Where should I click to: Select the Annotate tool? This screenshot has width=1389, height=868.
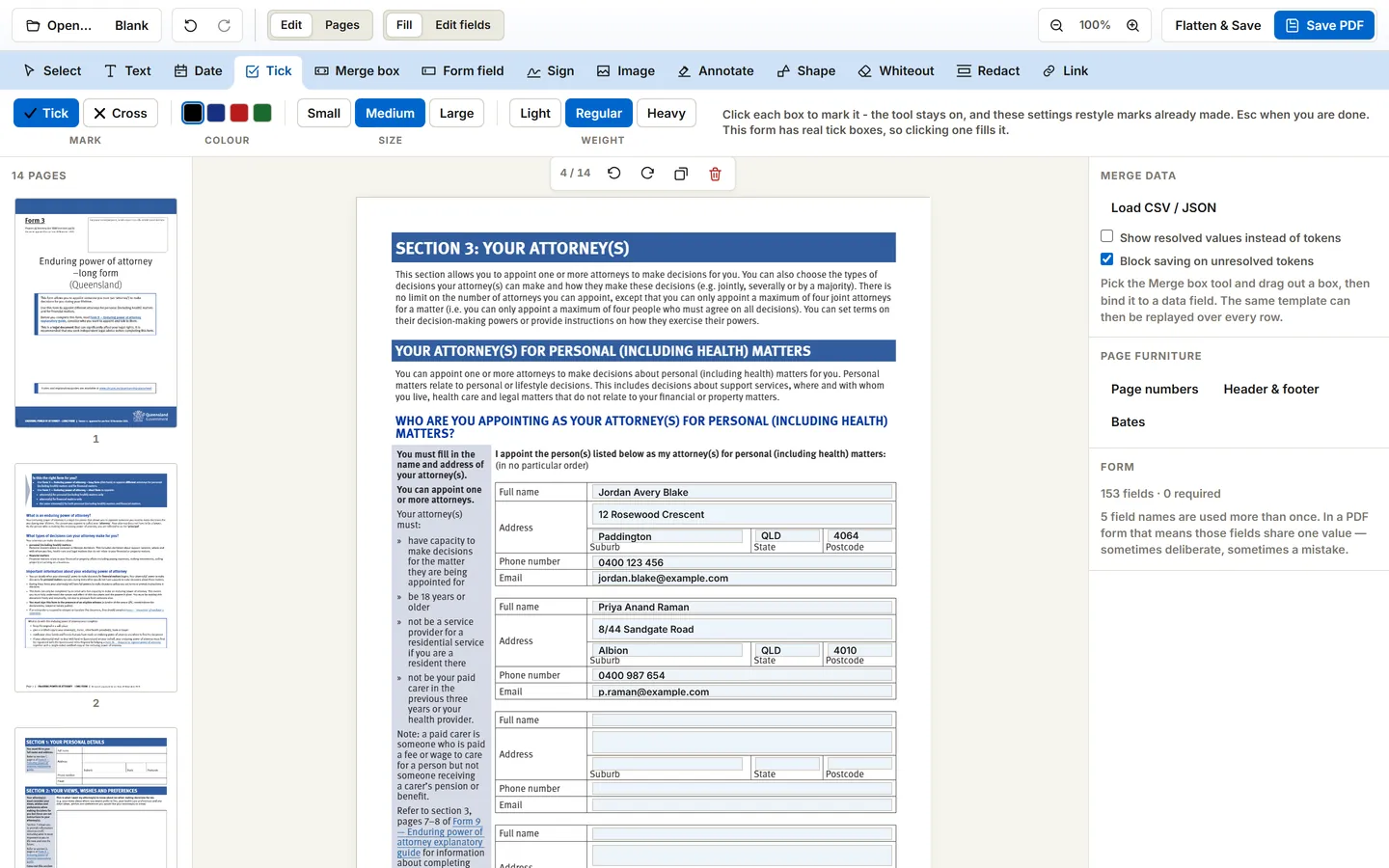(x=716, y=70)
